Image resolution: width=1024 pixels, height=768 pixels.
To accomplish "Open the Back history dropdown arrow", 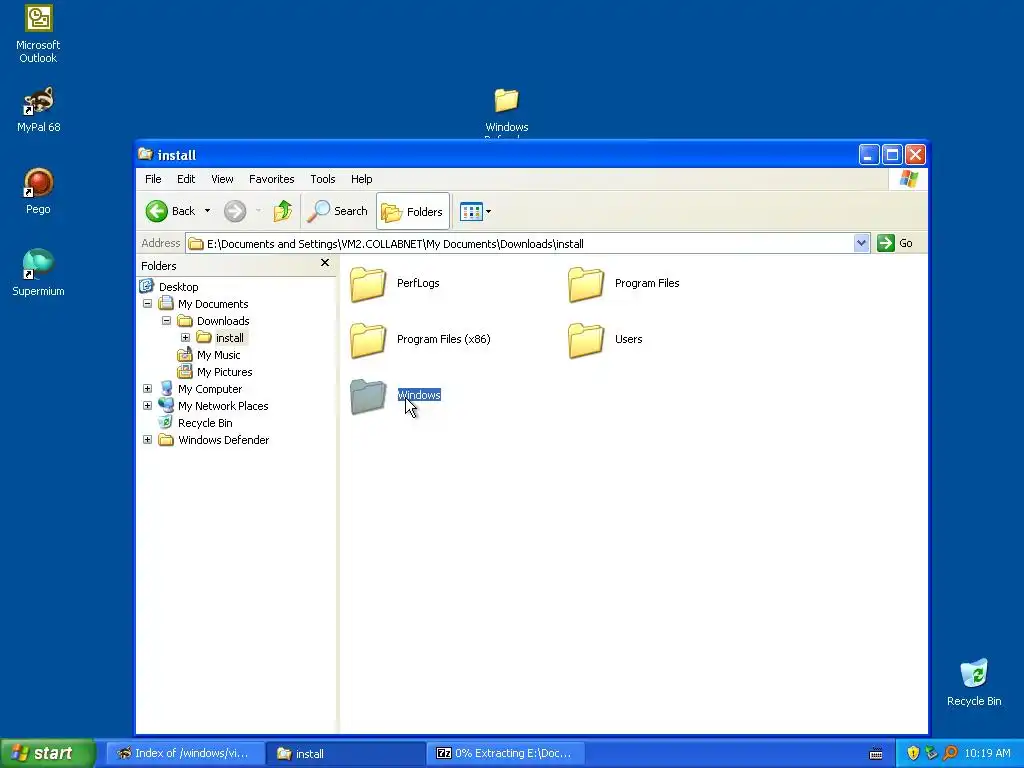I will click(207, 211).
